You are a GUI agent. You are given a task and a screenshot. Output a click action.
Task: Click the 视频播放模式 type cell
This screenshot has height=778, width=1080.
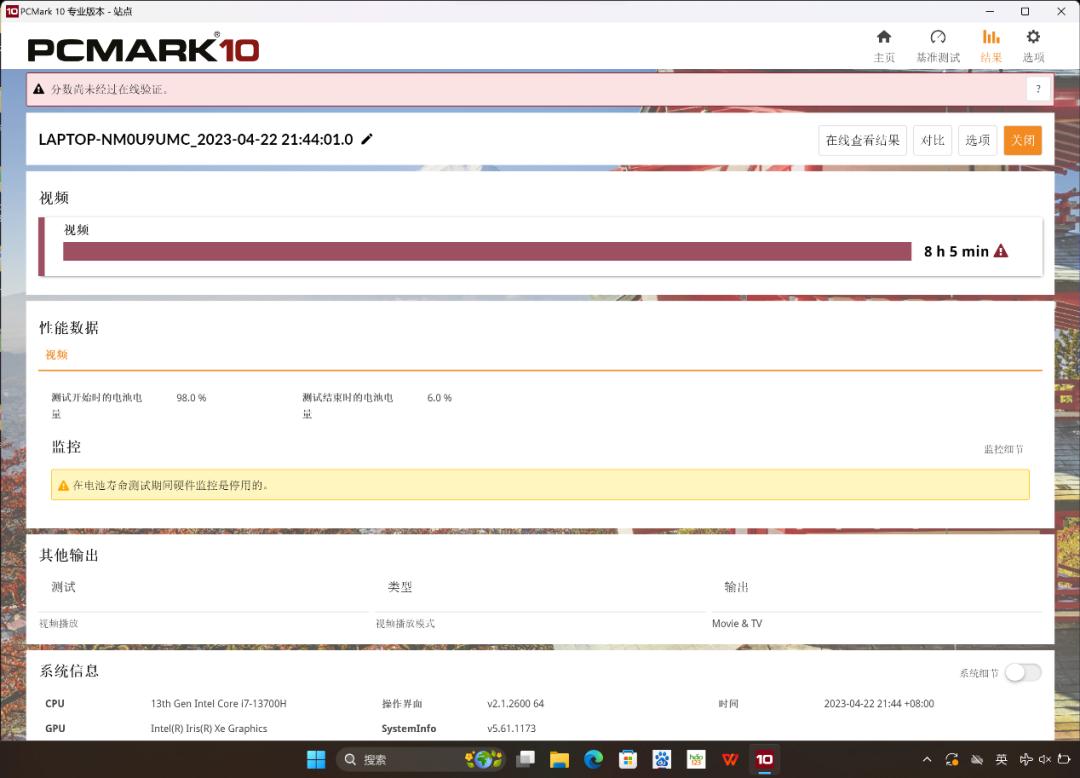[405, 623]
